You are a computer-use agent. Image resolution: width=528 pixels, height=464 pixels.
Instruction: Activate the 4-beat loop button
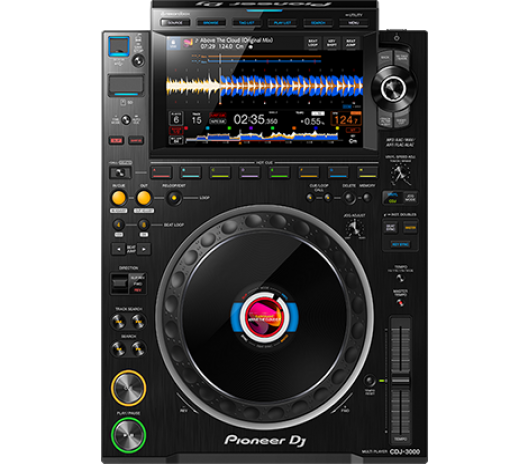[119, 225]
